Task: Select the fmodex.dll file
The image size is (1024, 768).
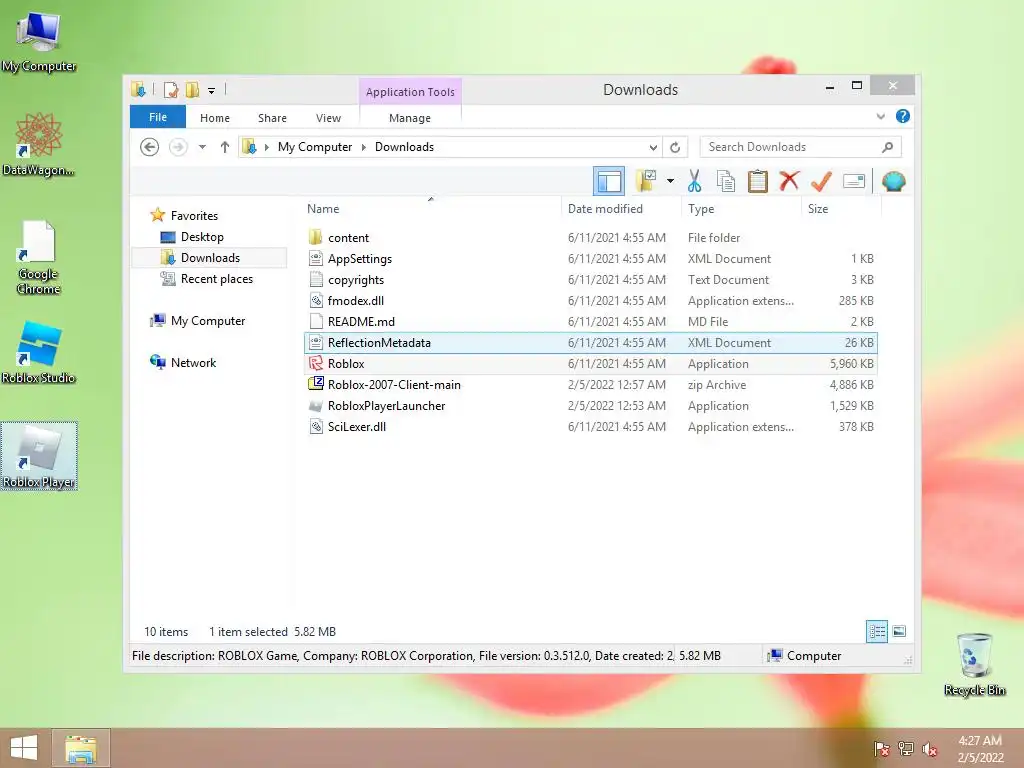Action: click(590, 300)
